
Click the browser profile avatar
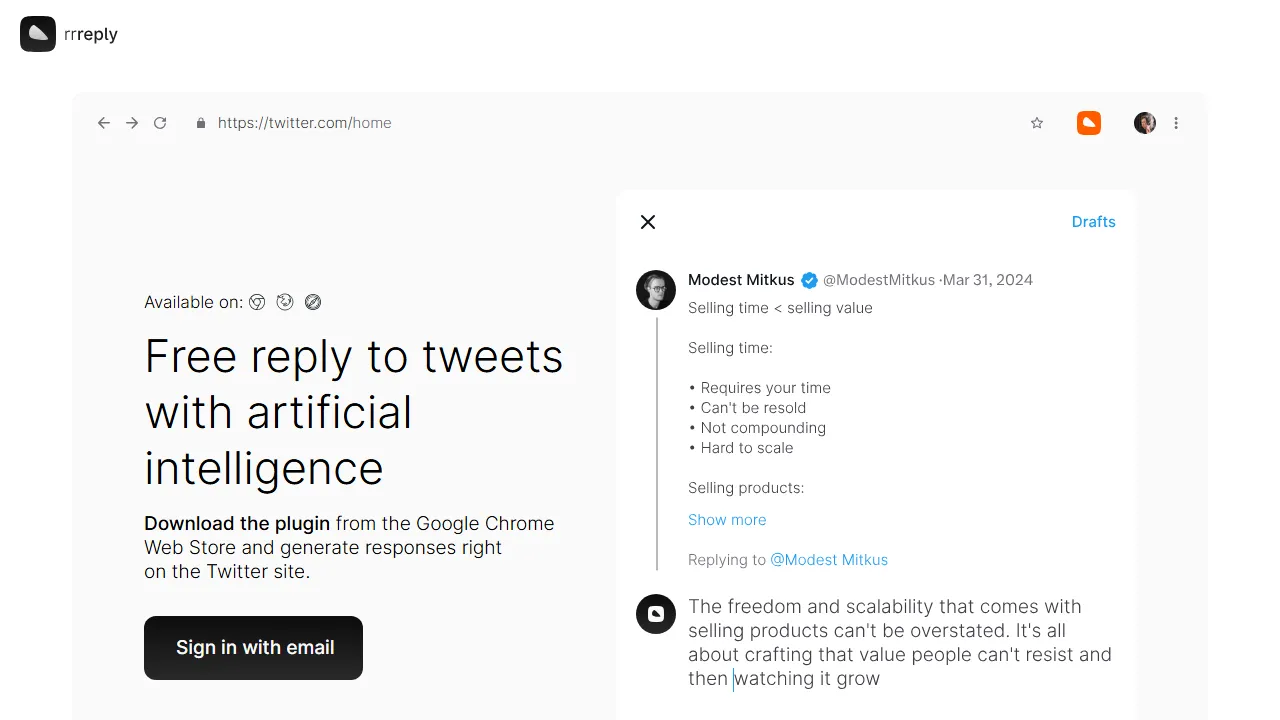click(x=1144, y=122)
